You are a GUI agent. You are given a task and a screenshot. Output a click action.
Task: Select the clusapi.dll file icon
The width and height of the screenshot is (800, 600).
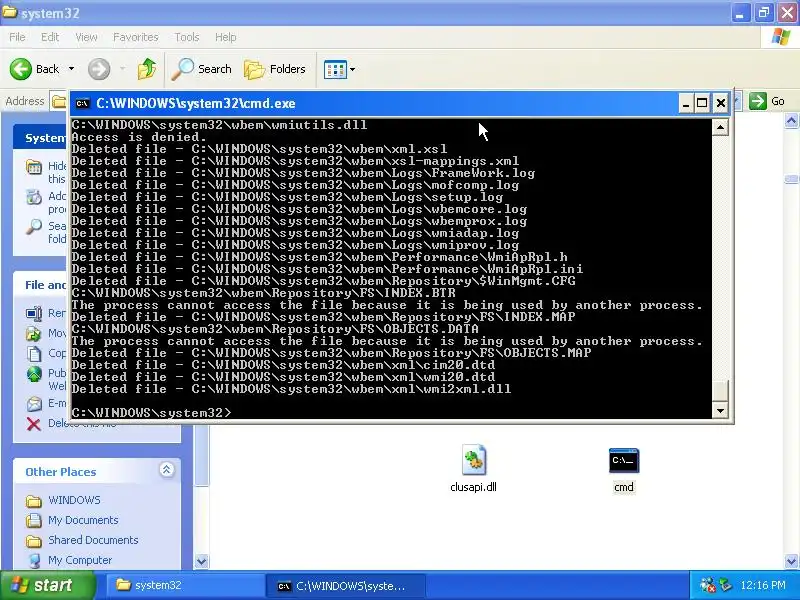pyautogui.click(x=474, y=460)
